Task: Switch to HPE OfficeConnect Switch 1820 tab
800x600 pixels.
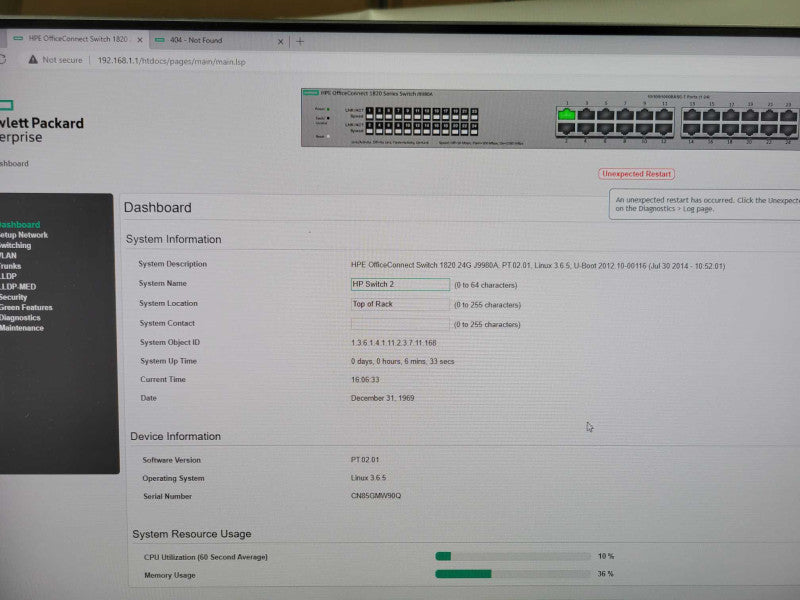Action: pos(78,39)
